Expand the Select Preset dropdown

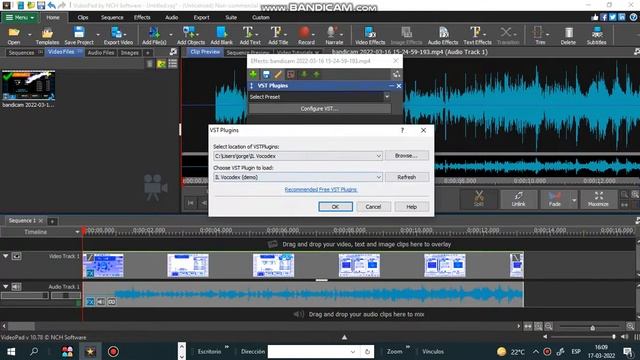pyautogui.click(x=387, y=97)
